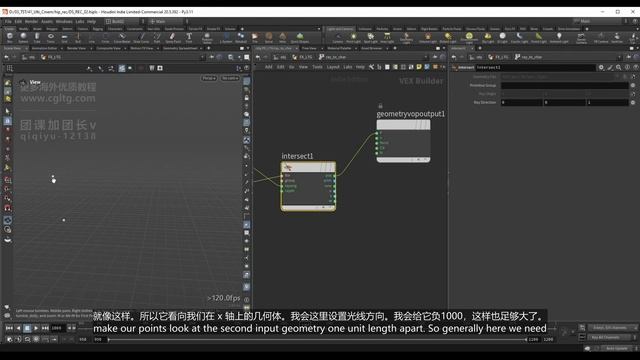This screenshot has width=640, height=360.
Task: Click the network editor wrench tools icon
Action: click(371, 67)
